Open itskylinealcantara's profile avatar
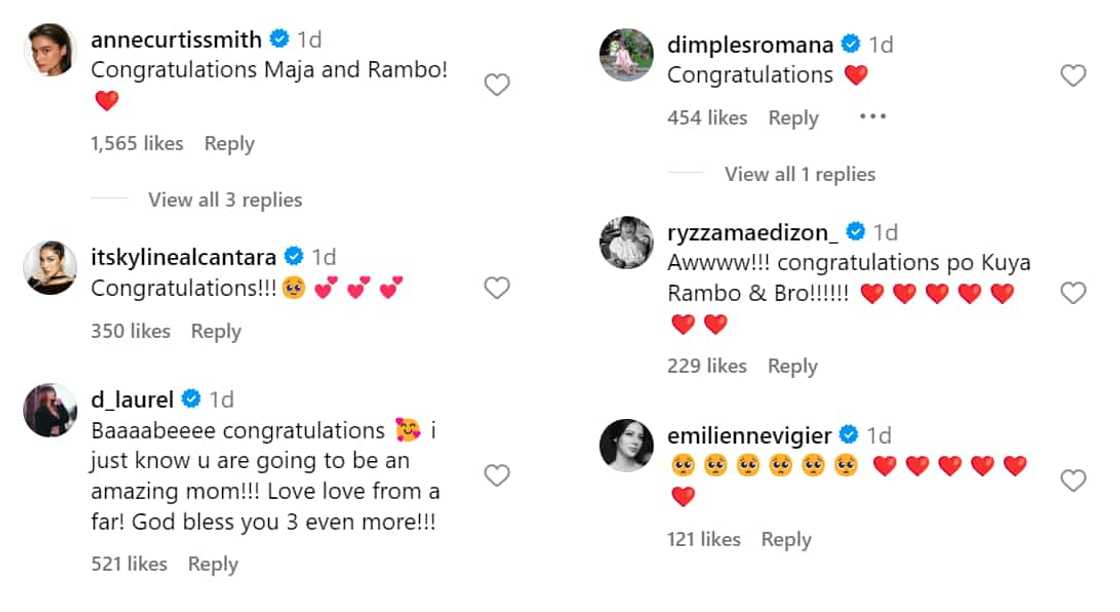The height and width of the screenshot is (612, 1120). coord(50,267)
